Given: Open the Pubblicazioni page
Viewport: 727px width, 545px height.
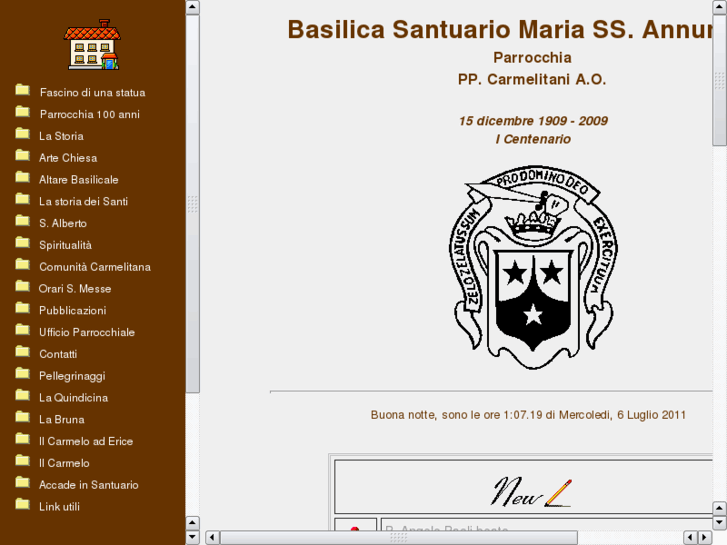Looking at the screenshot, I should point(73,310).
